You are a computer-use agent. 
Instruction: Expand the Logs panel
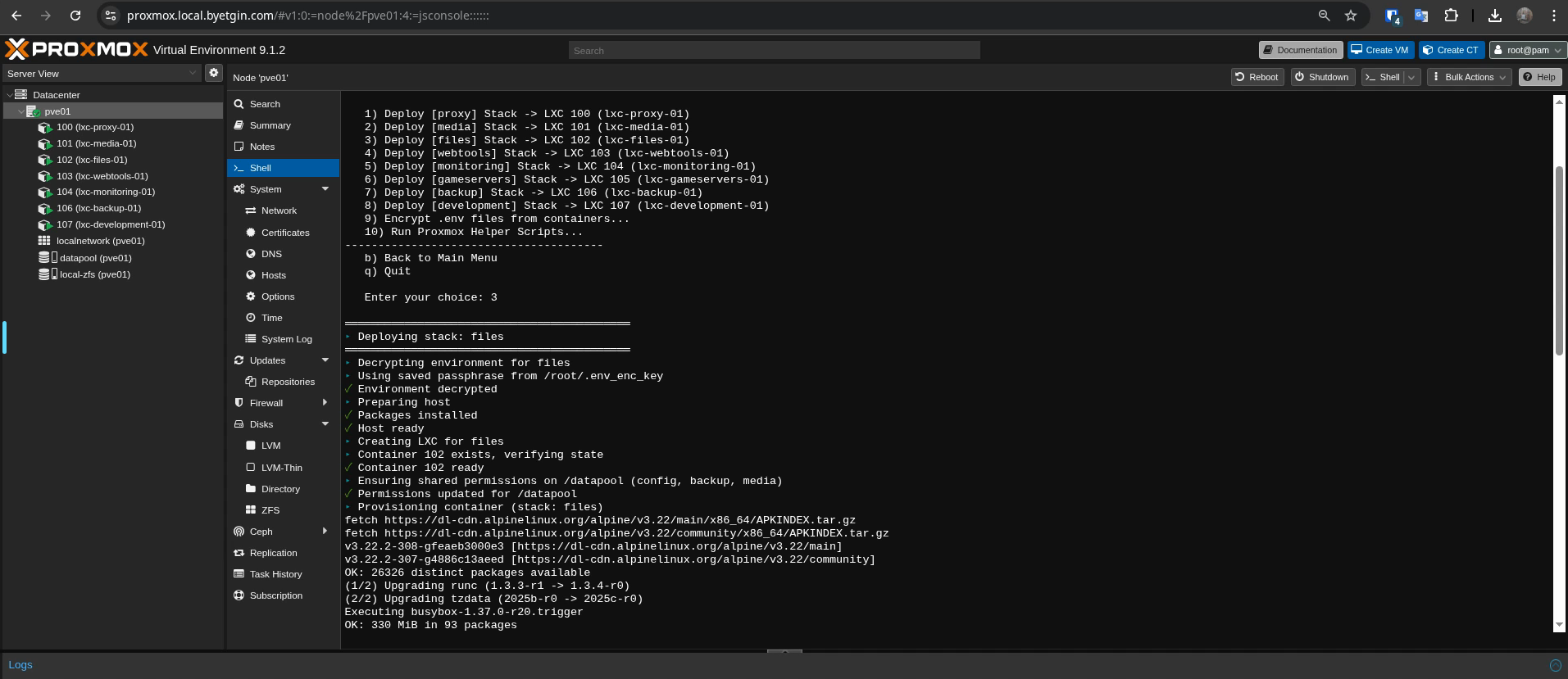[x=1555, y=665]
